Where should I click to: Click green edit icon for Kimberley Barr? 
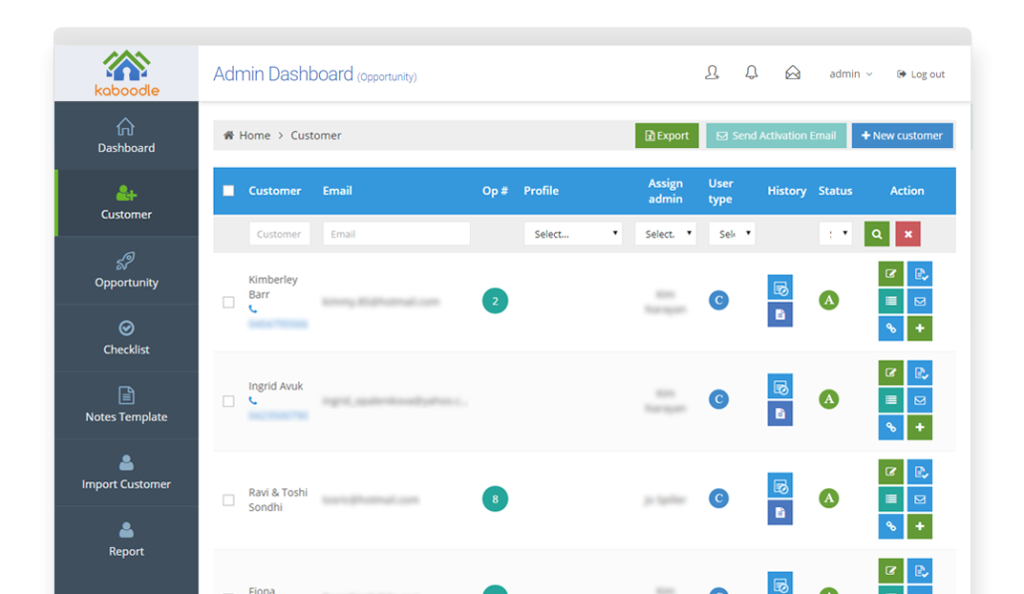click(x=890, y=273)
